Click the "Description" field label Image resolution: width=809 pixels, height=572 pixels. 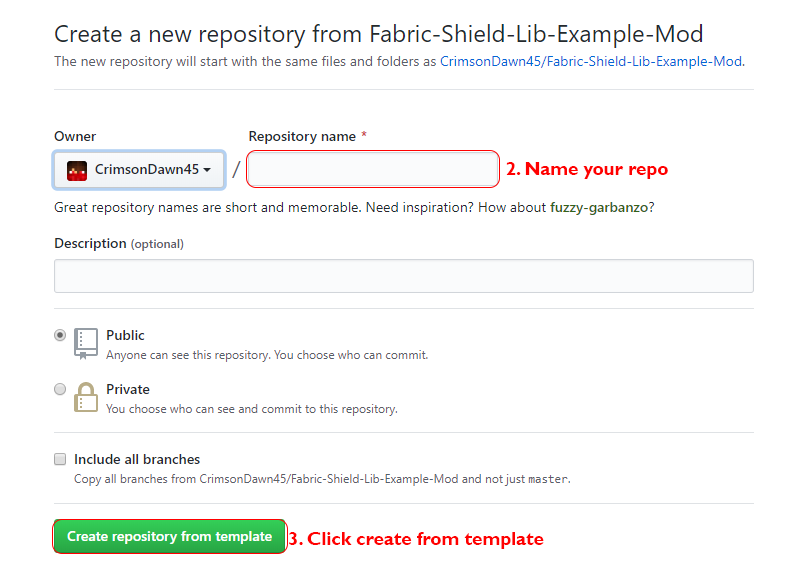pyautogui.click(x=90, y=243)
